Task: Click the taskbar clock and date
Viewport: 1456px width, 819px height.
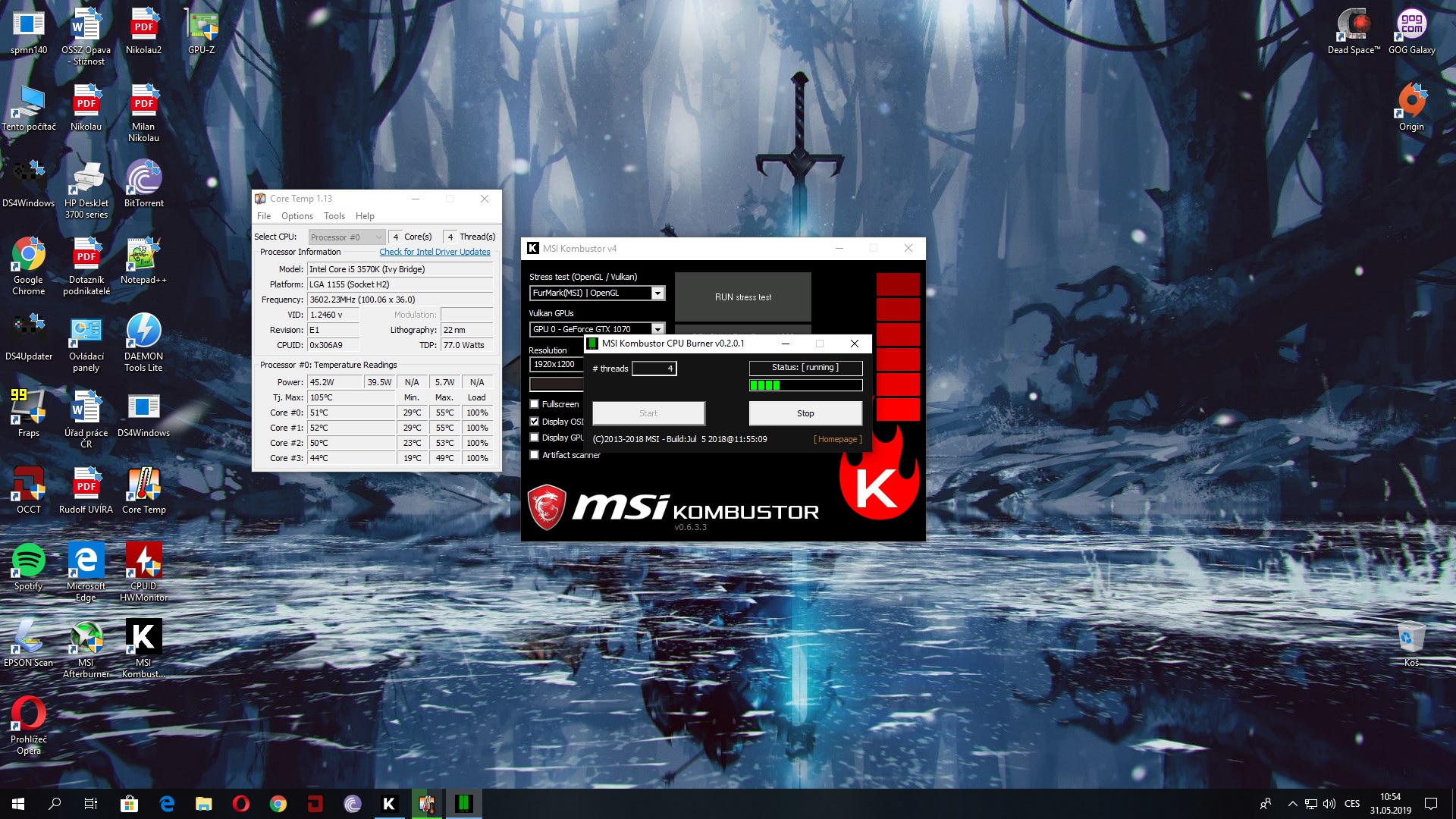Action: (x=1390, y=804)
